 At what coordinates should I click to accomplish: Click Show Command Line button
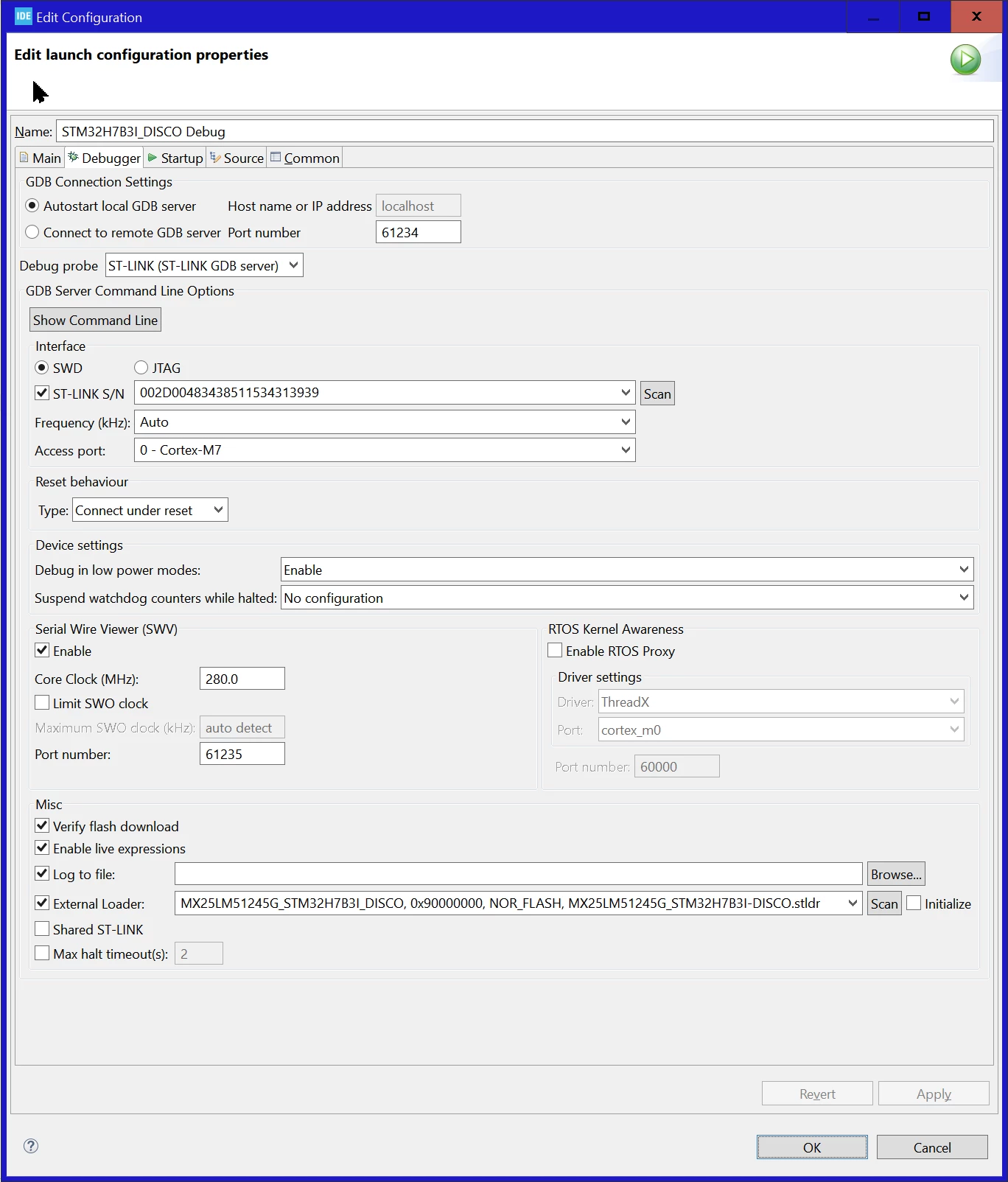pyautogui.click(x=95, y=320)
